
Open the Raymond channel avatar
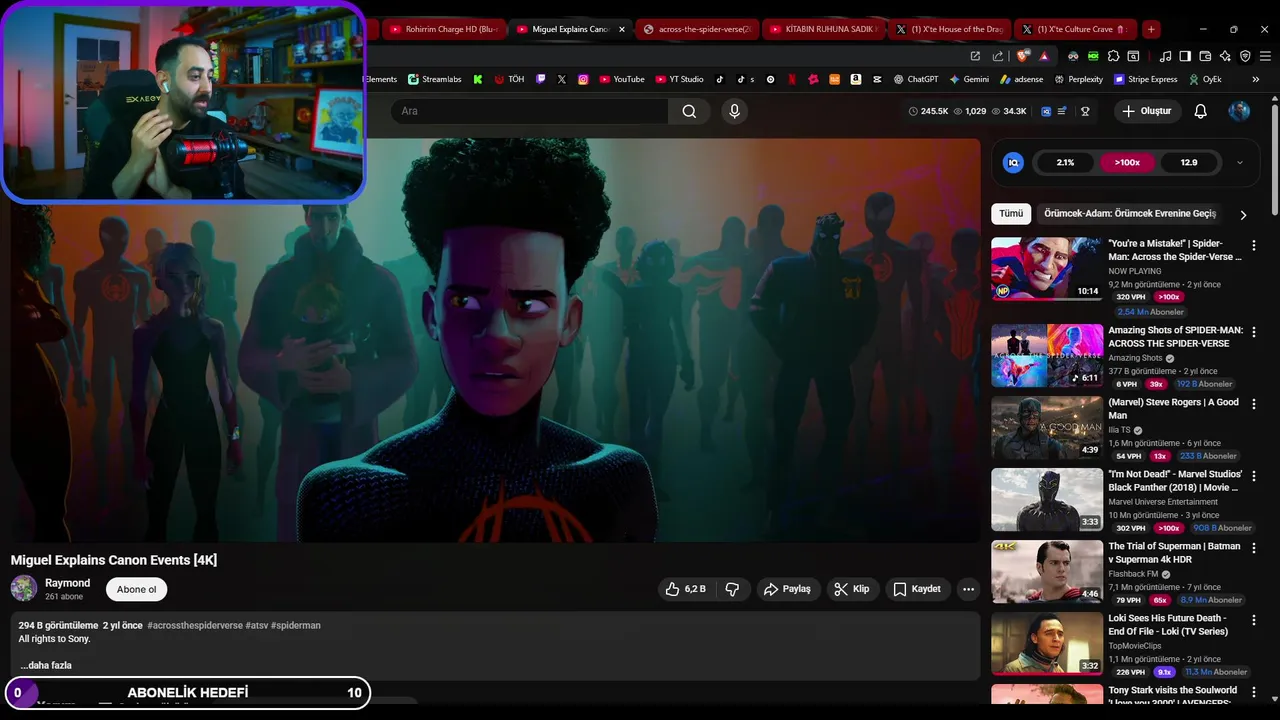pyautogui.click(x=24, y=589)
